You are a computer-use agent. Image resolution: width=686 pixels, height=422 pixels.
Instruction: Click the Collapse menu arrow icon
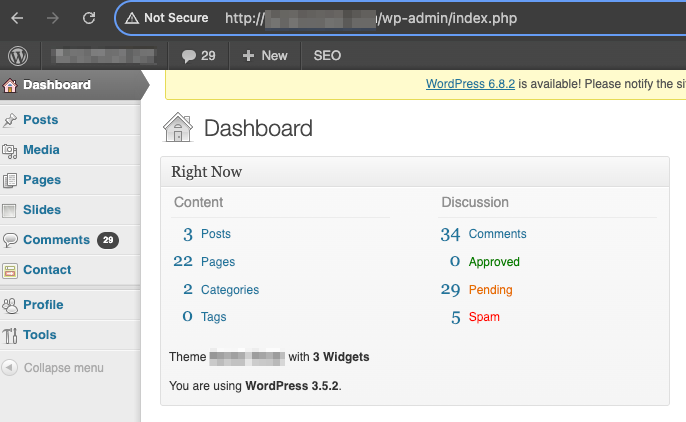(9, 368)
